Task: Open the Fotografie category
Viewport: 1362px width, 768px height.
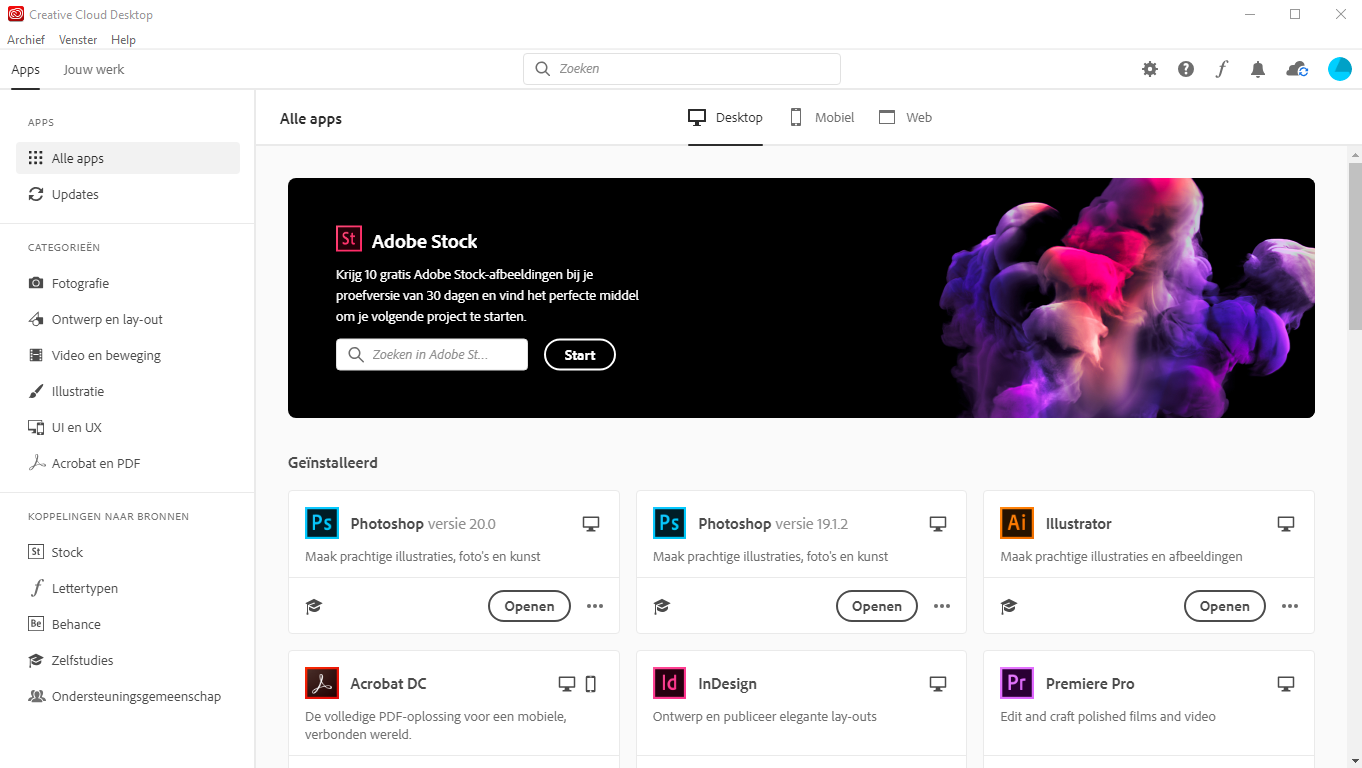Action: (x=80, y=283)
